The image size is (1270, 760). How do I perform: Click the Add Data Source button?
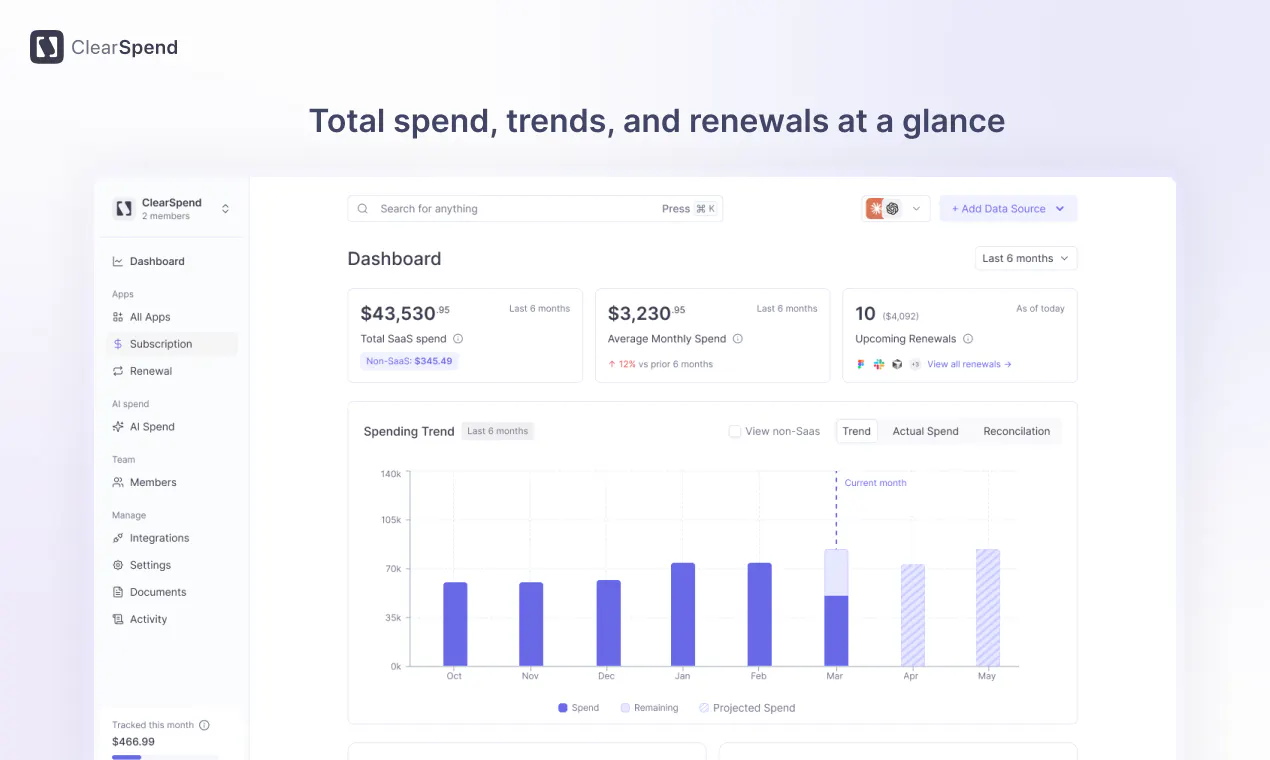pos(1008,209)
